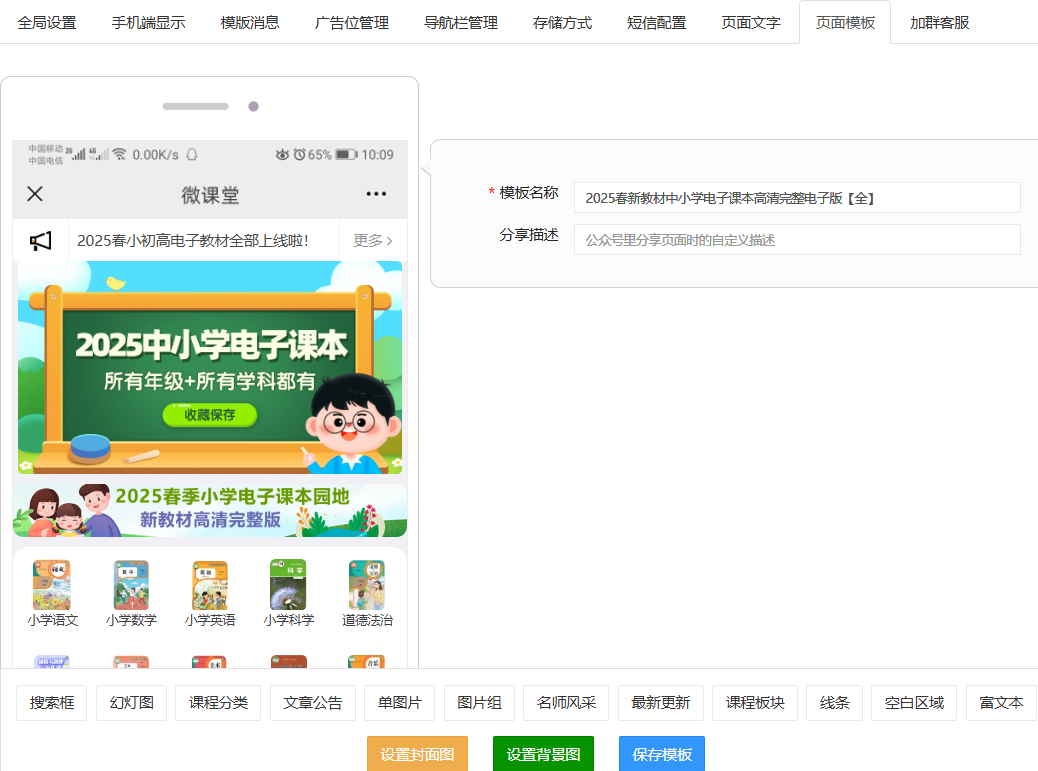Image resolution: width=1038 pixels, height=771 pixels.
Task: Insert the 搜索框 component
Action: (x=52, y=703)
